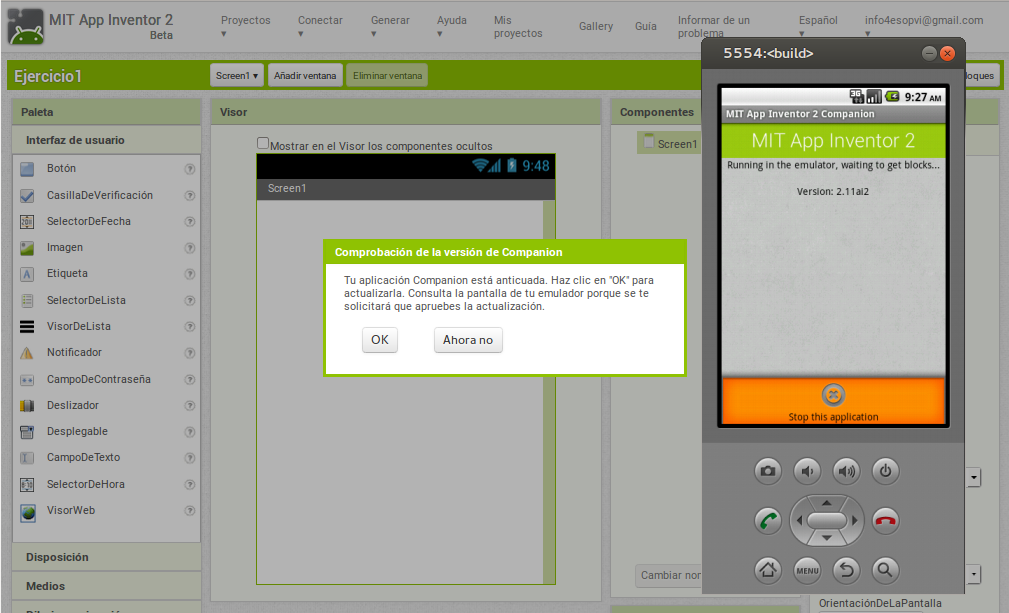The width and height of the screenshot is (1009, 613).
Task: Click the Añadir ventana button
Action: [x=305, y=76]
